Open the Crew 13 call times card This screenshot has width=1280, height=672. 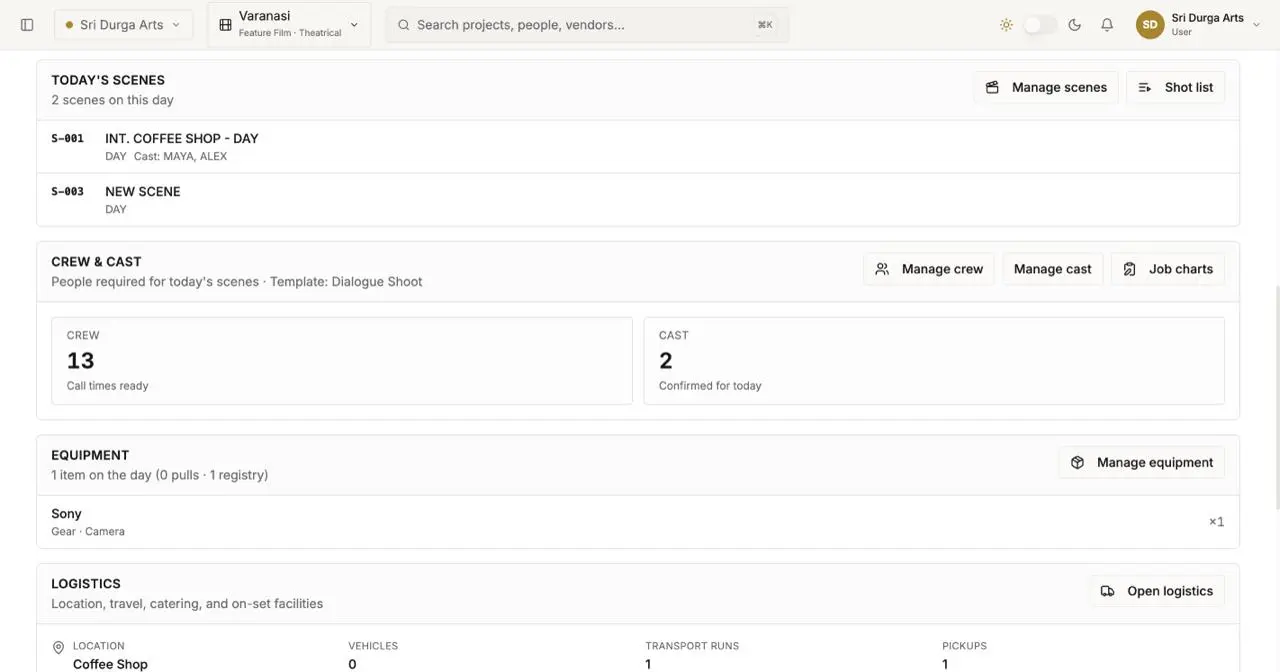click(342, 361)
